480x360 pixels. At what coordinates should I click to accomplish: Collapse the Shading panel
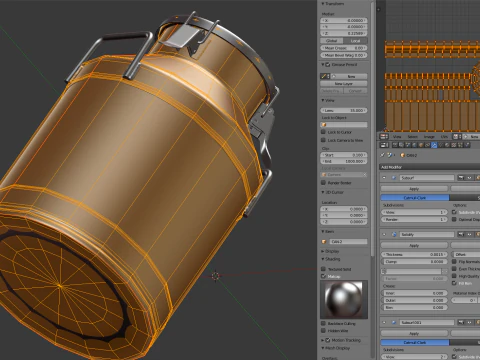click(x=323, y=259)
